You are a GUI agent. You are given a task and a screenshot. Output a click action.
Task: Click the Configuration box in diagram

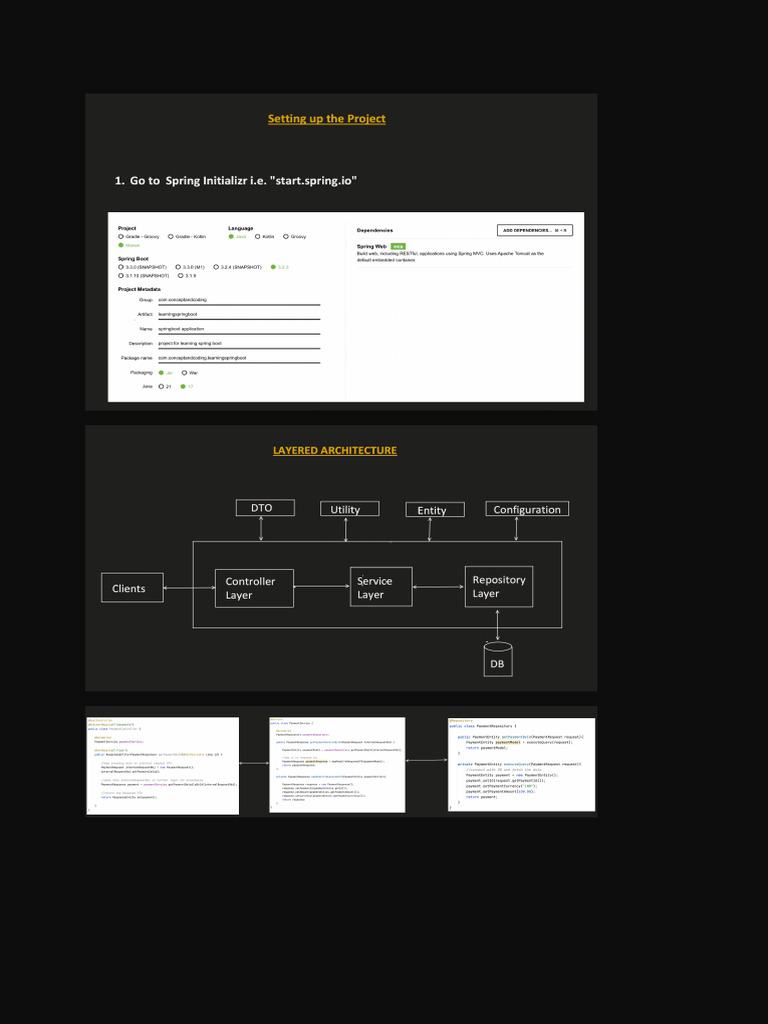point(527,509)
